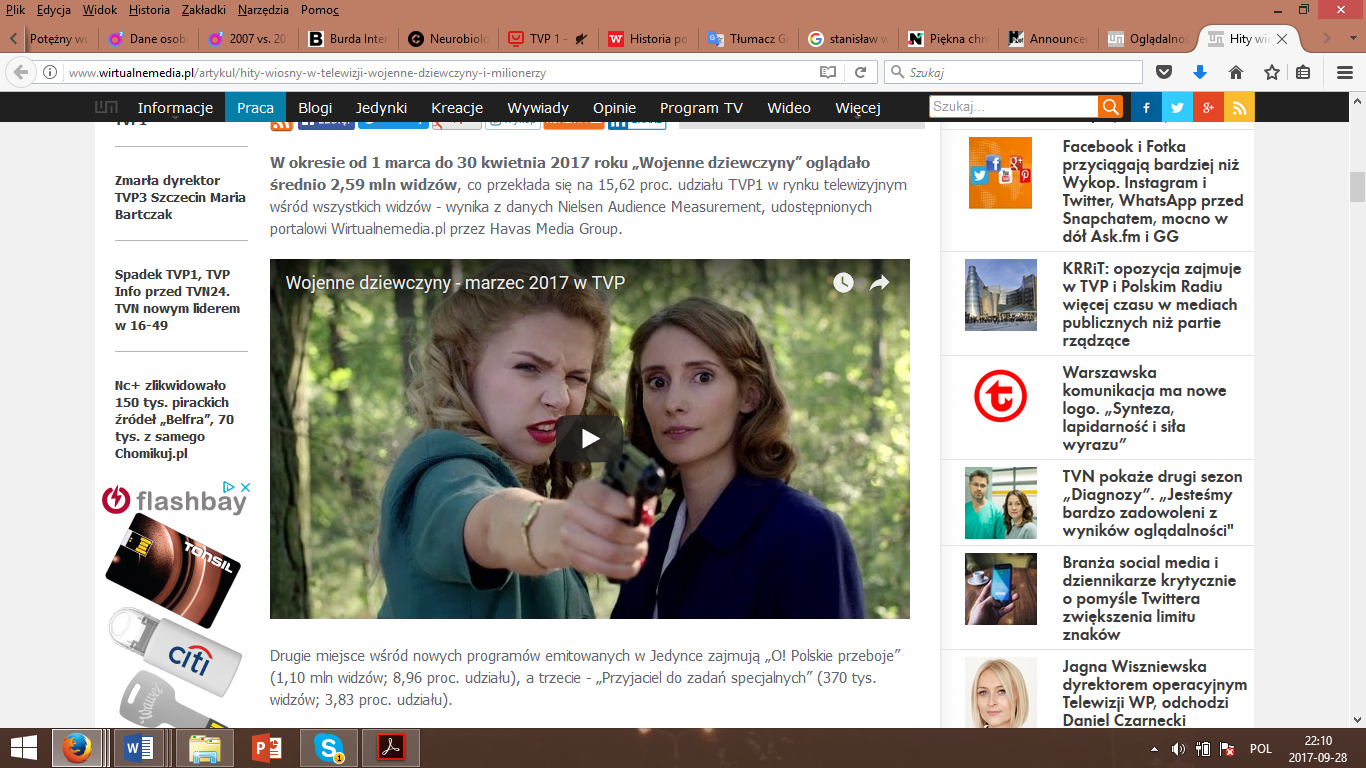Read article Zmarła dyrektor TVP3 Szczecin
The height and width of the screenshot is (768, 1366).
click(180, 198)
